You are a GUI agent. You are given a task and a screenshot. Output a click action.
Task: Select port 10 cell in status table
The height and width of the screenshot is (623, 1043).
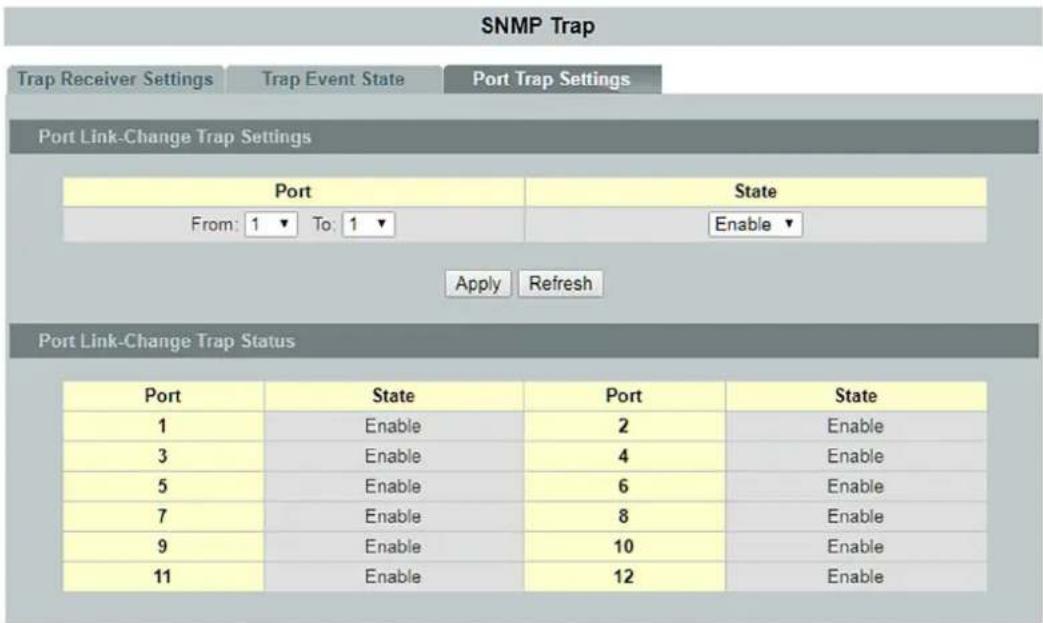[624, 547]
